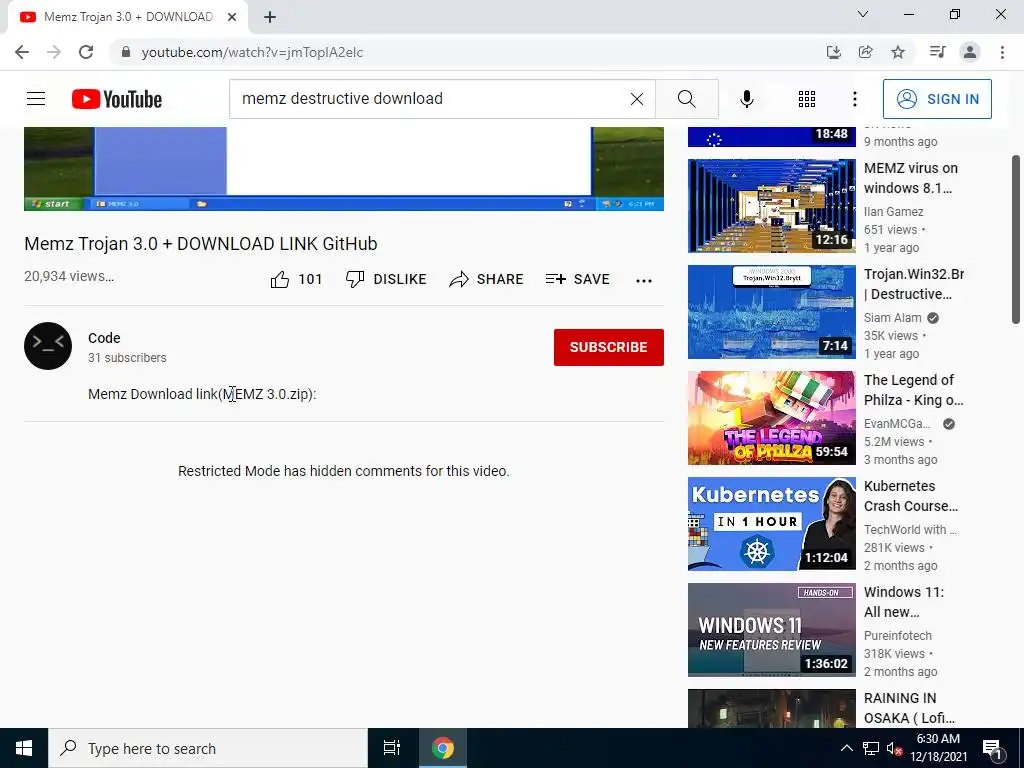Go to the YouTube home logo

[x=117, y=99]
